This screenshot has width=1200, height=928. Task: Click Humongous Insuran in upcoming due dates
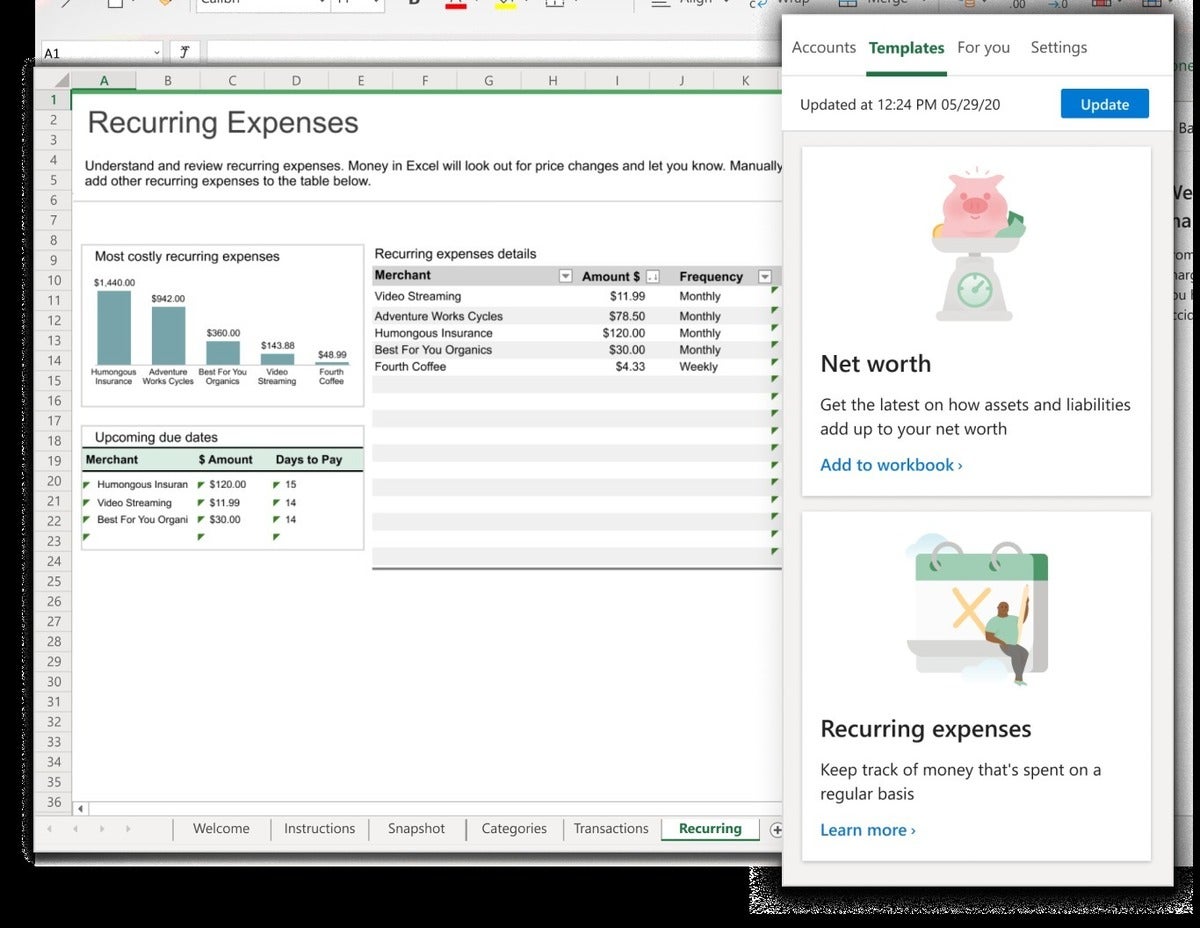click(x=142, y=484)
